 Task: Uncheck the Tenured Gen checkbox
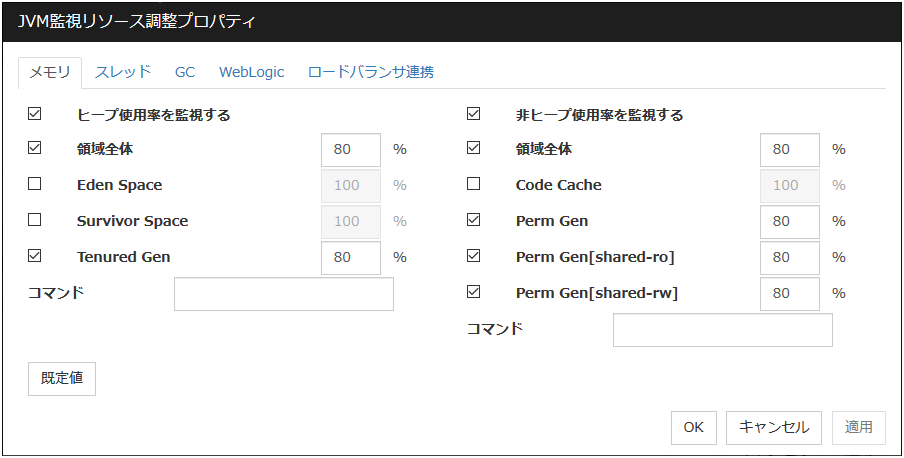pyautogui.click(x=35, y=256)
